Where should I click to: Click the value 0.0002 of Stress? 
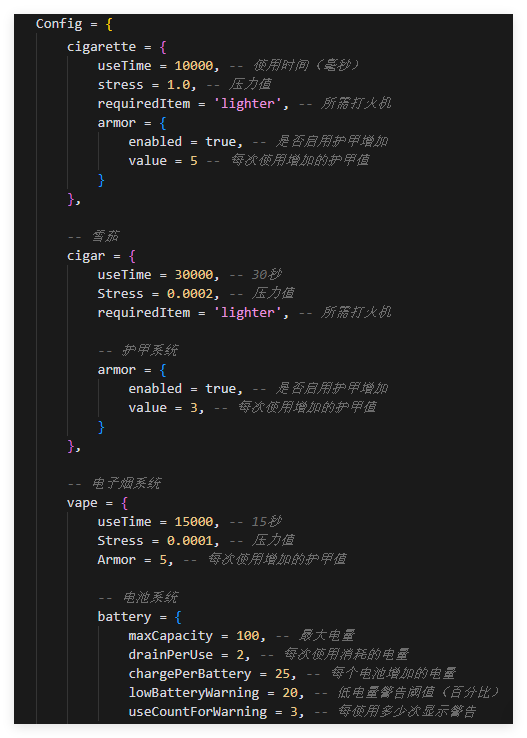coord(190,294)
